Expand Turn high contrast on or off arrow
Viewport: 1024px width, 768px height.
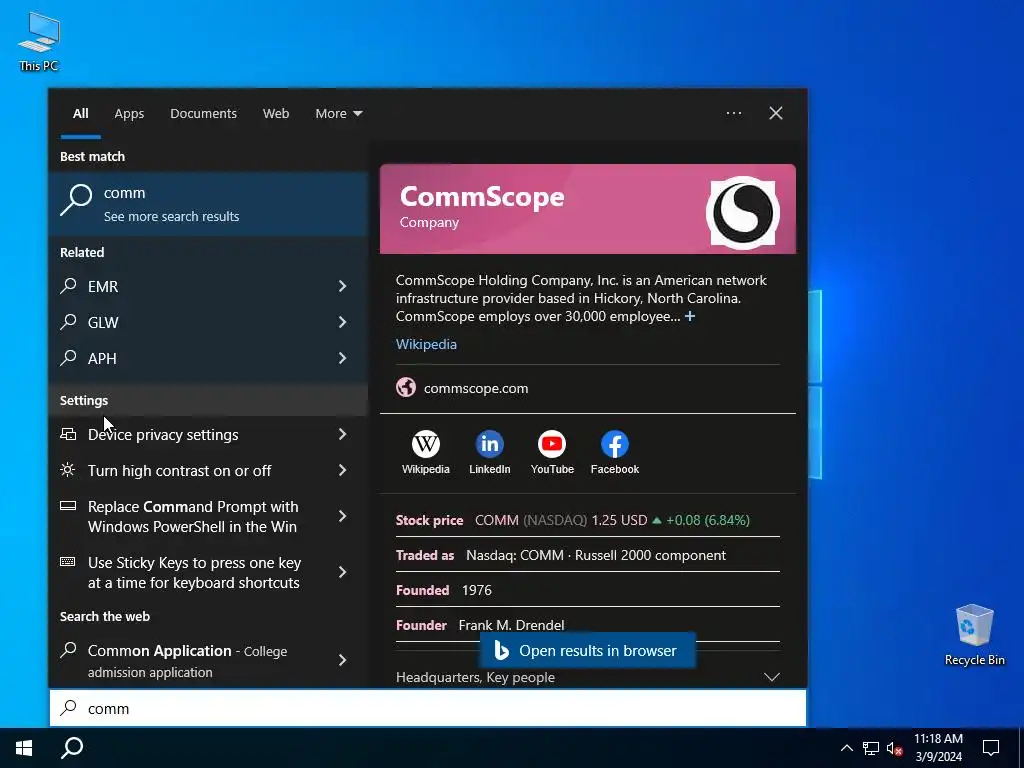point(342,470)
